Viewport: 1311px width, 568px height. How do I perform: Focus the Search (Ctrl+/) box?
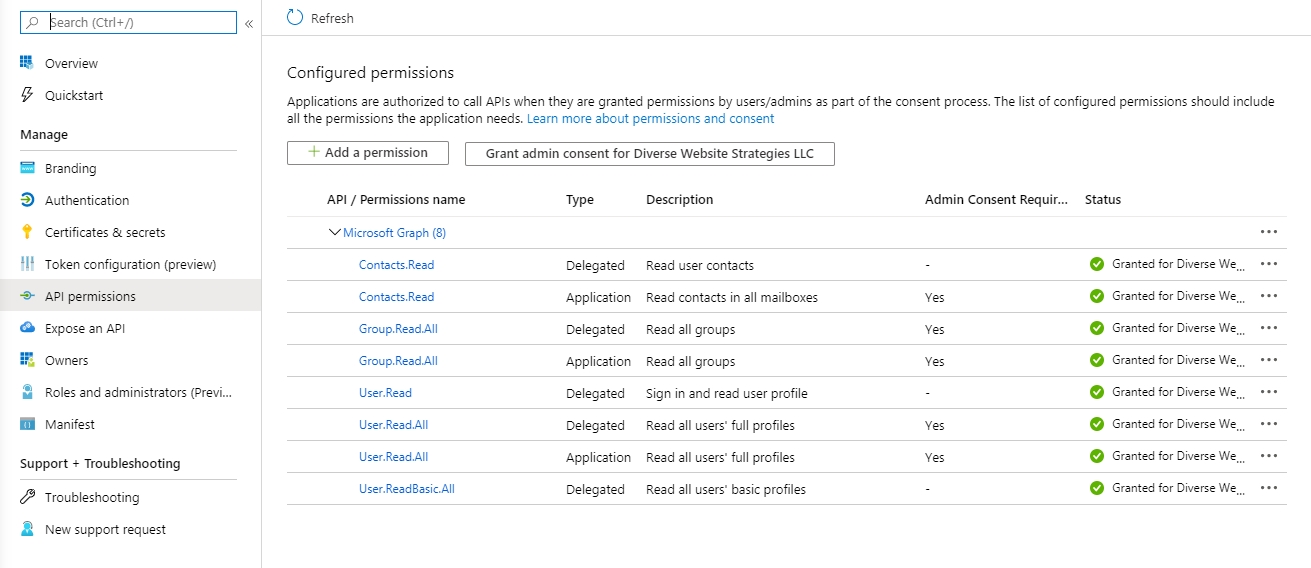tap(128, 22)
